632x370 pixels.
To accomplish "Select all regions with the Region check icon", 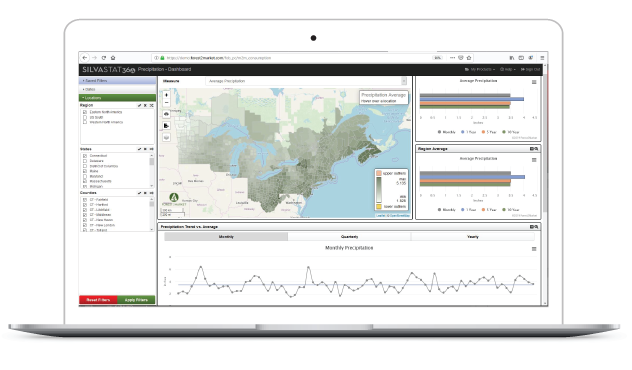I will click(139, 106).
